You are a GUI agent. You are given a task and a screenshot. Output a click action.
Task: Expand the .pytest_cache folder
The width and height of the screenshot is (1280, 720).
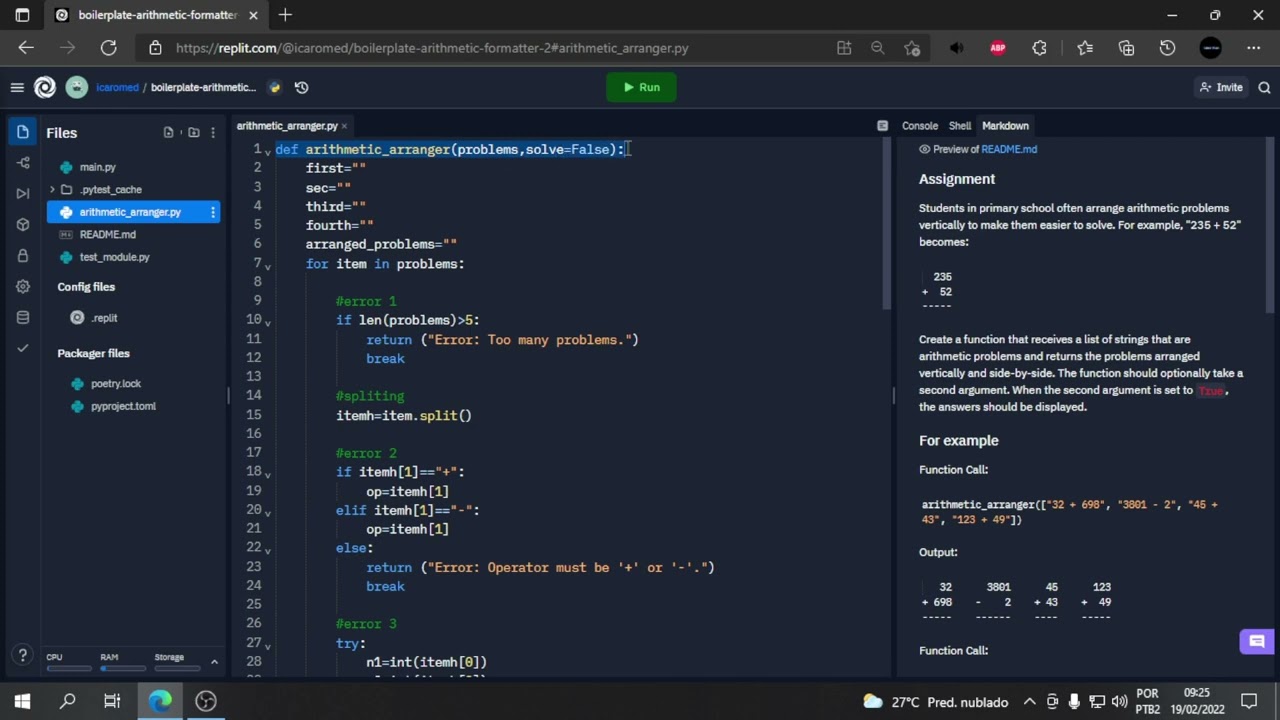pyautogui.click(x=52, y=189)
